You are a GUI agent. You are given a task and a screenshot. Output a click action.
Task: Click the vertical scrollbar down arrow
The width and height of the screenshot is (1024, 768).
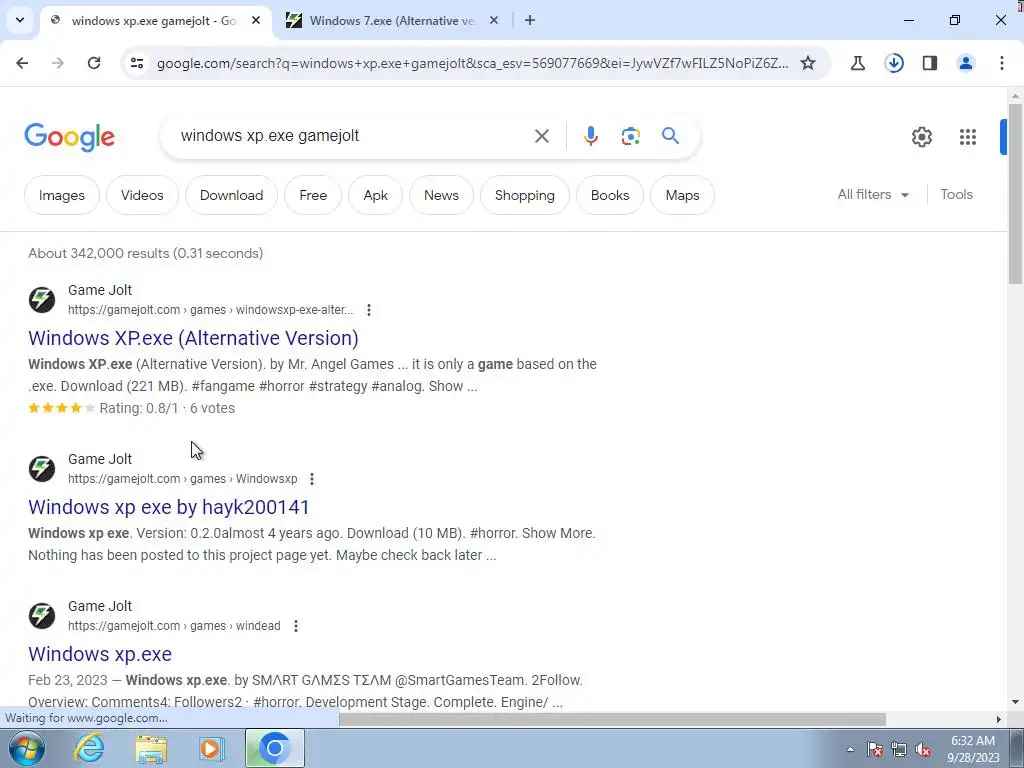[1015, 703]
